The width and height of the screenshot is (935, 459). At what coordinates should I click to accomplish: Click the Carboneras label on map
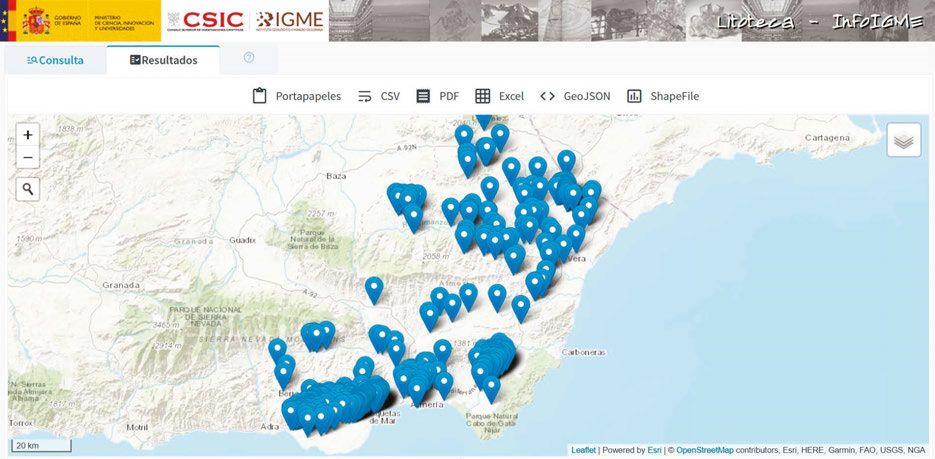point(584,352)
